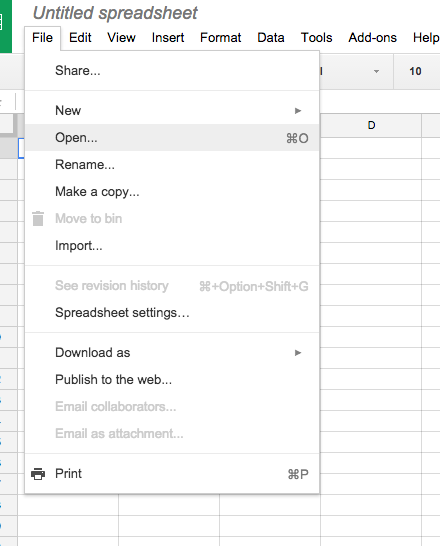Click the printer icon beside Print

[x=38, y=474]
